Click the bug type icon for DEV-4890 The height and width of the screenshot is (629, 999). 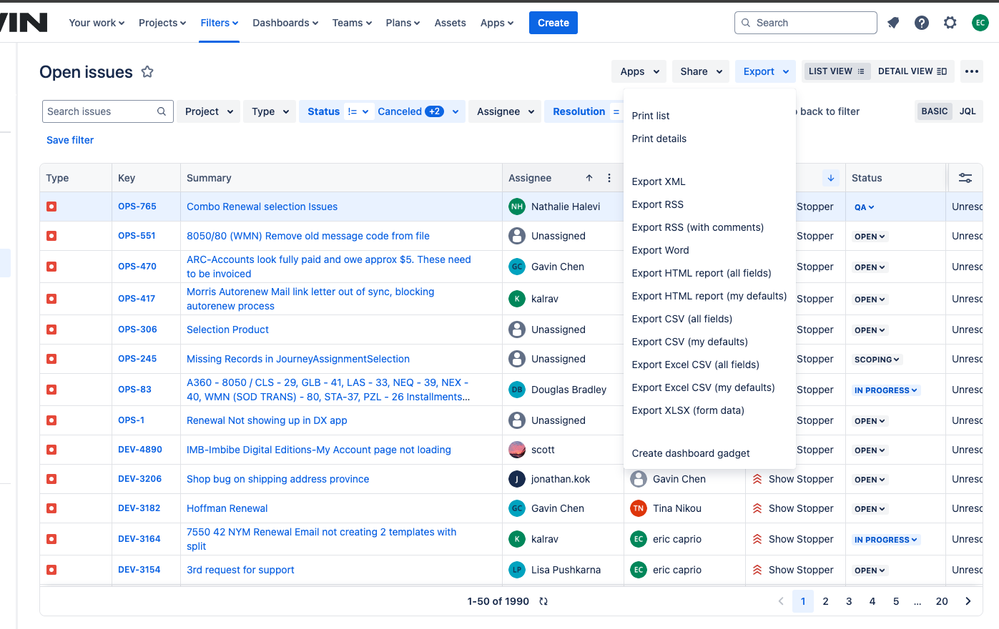(52, 449)
